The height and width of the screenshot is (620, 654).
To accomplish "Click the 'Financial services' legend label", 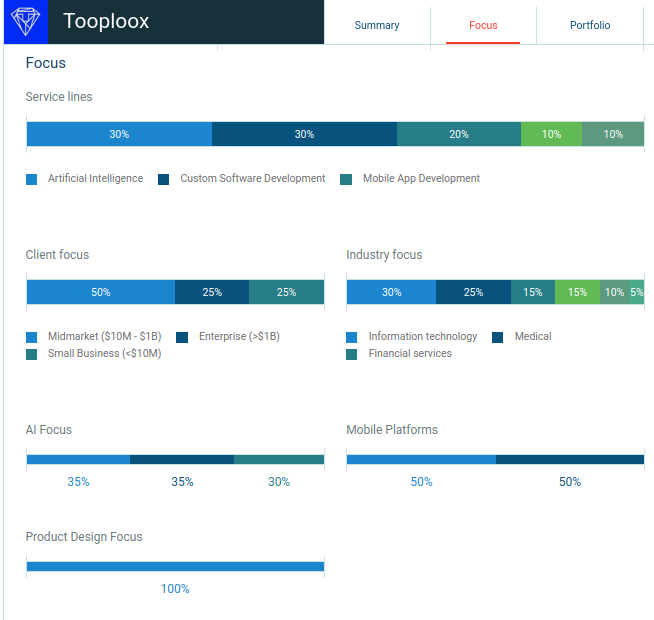I will coord(410,353).
